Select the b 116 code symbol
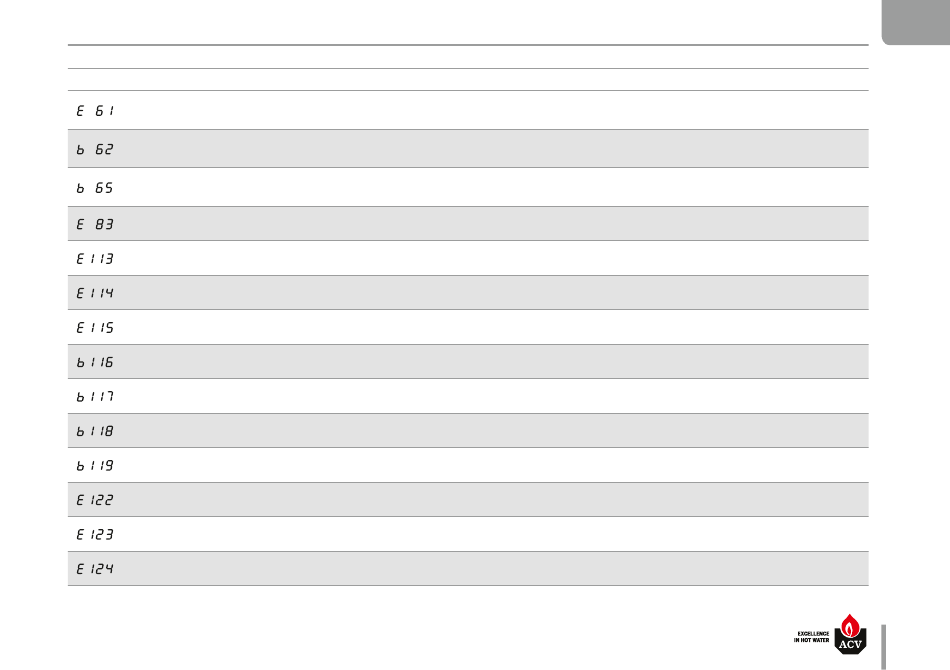Screen dimensions: 950x670 [x=95, y=362]
